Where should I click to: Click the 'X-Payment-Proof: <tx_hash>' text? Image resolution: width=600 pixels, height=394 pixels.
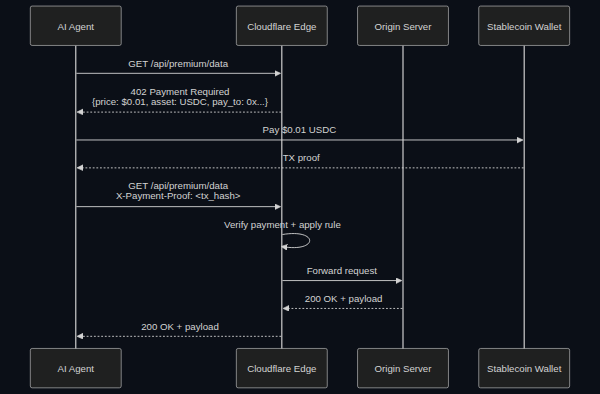coord(178,196)
